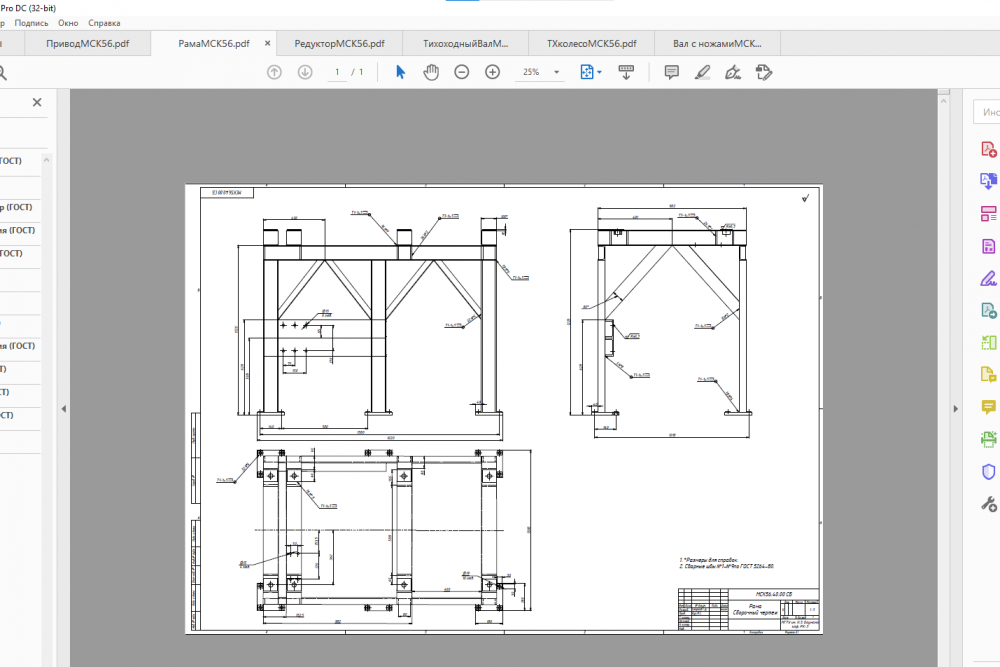Switch to the ПриводМСК56.pdf tab

click(x=88, y=44)
